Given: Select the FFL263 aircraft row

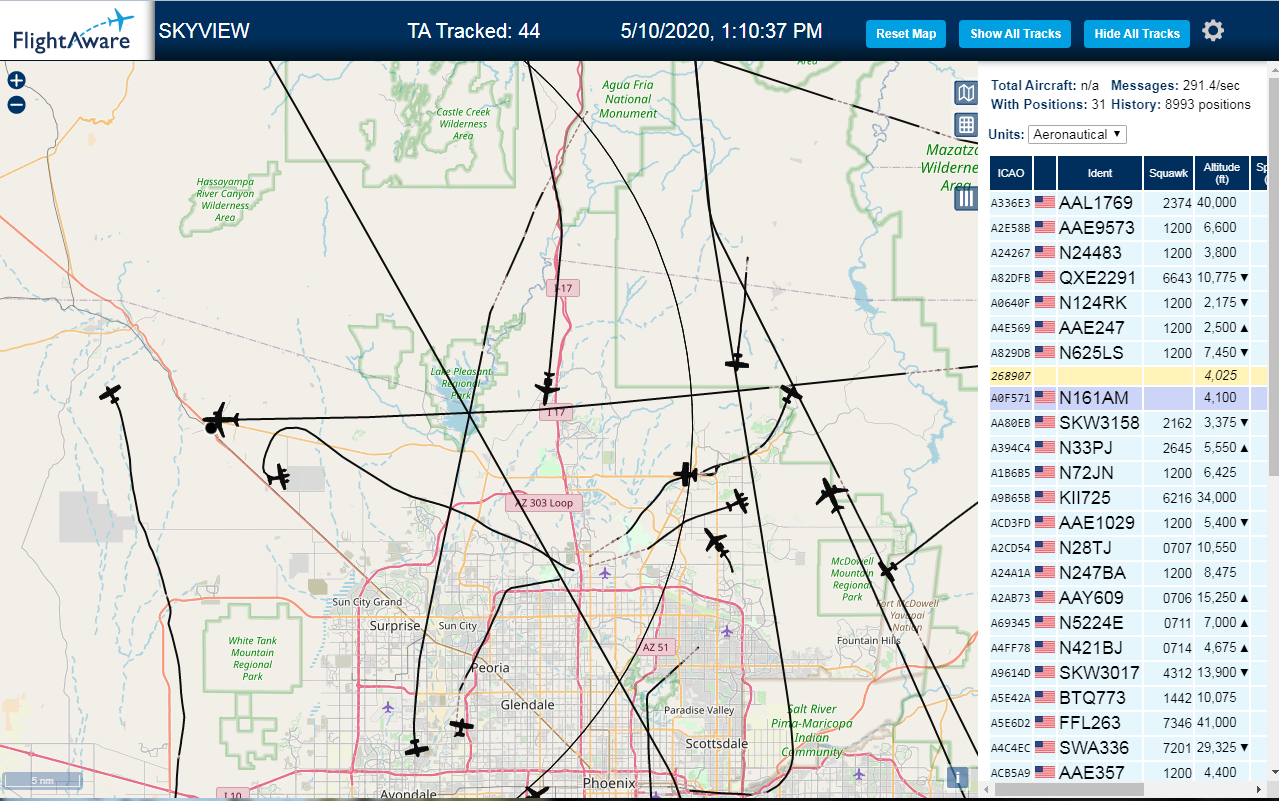Looking at the screenshot, I should tap(1128, 722).
